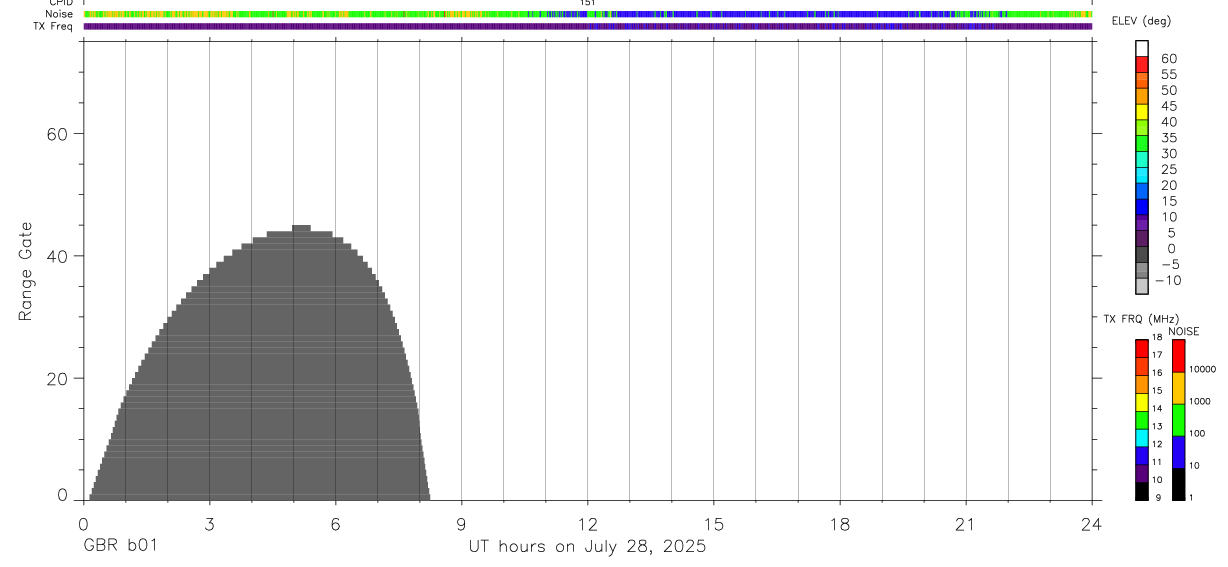Click the y-axis tick label '60'
This screenshot has height=567, width=1228.
pyautogui.click(x=57, y=134)
